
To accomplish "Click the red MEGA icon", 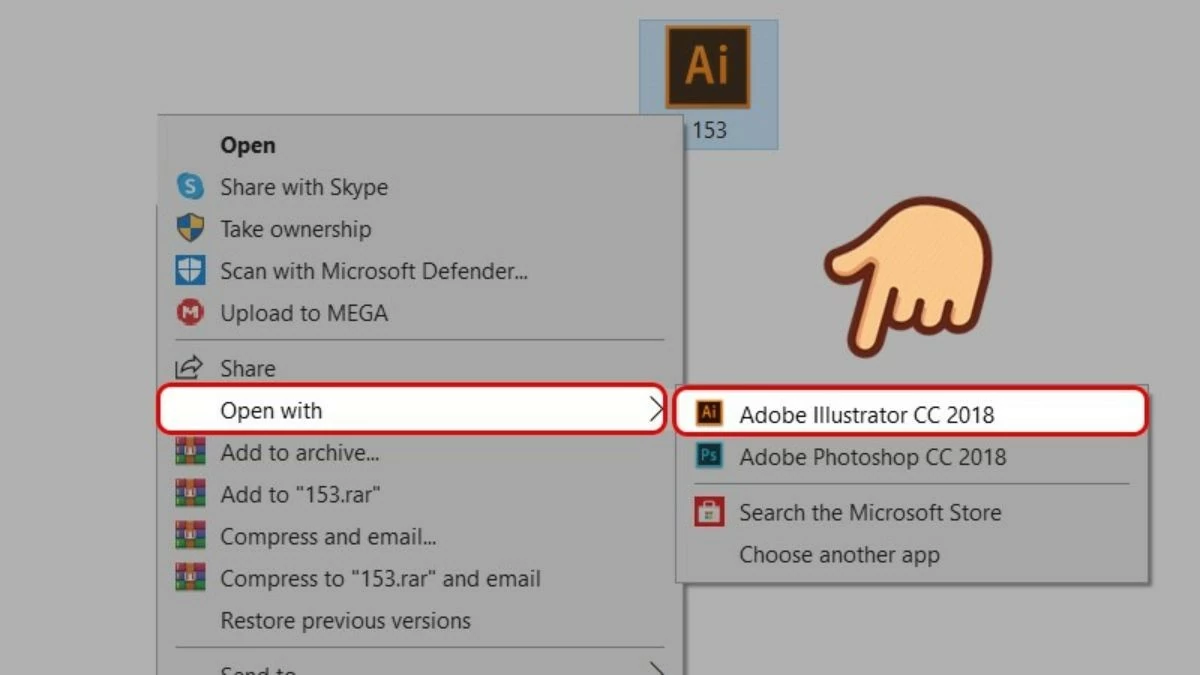I will point(190,313).
